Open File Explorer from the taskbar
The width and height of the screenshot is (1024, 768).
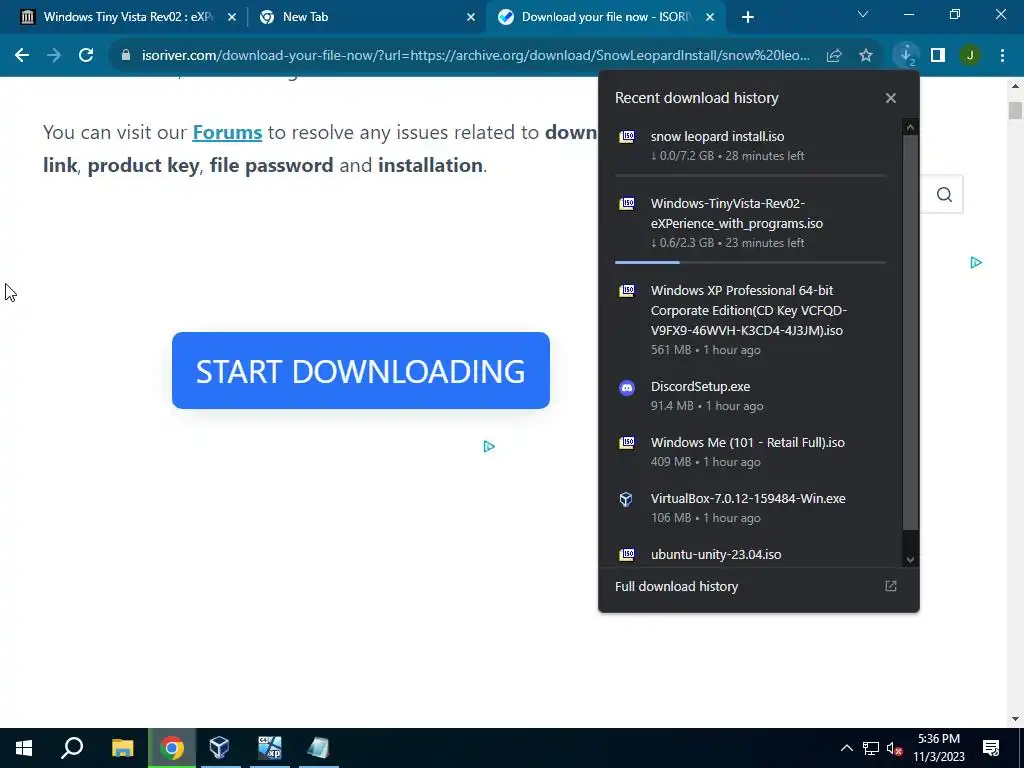(x=122, y=748)
